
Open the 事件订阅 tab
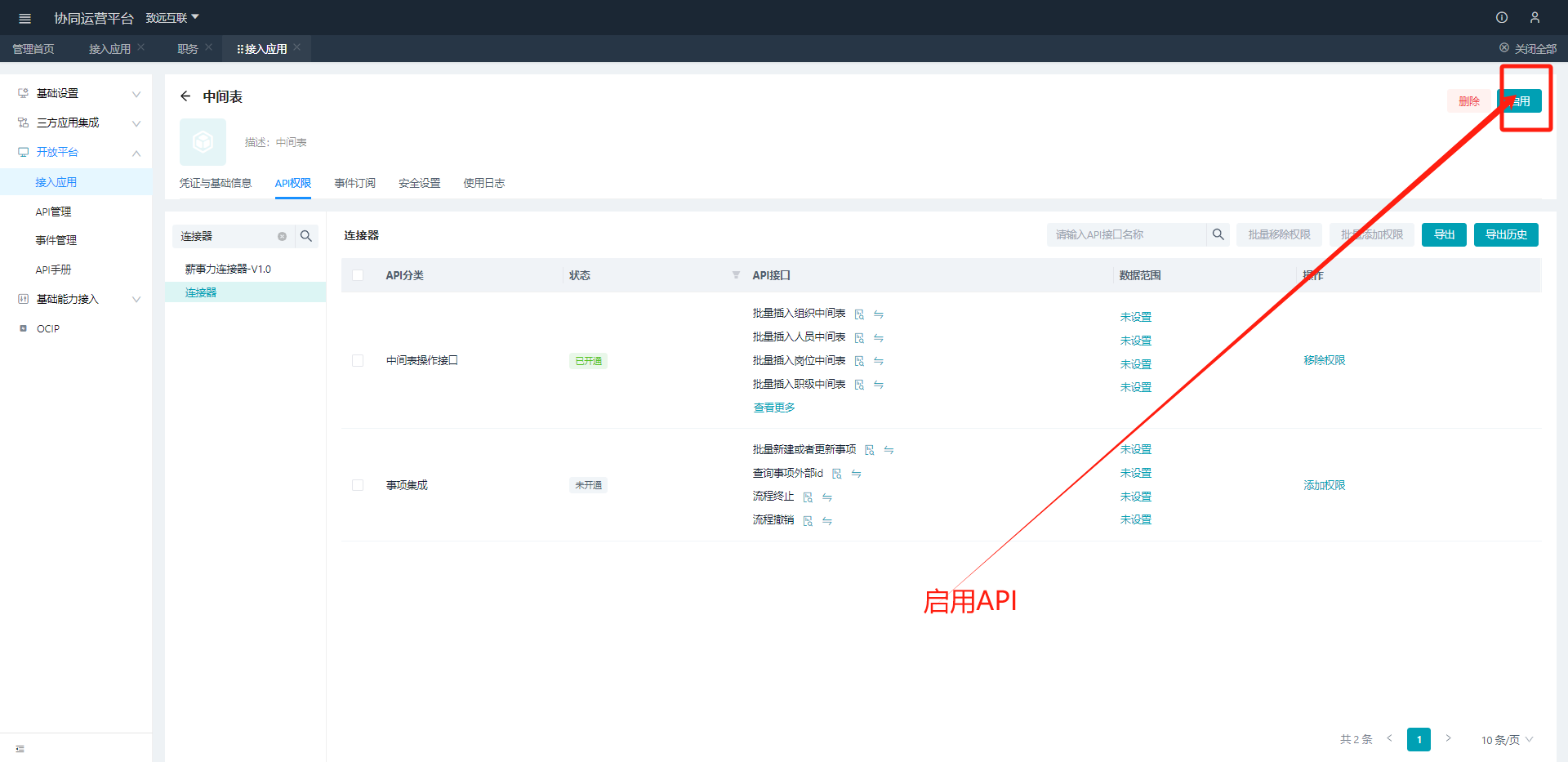(355, 184)
